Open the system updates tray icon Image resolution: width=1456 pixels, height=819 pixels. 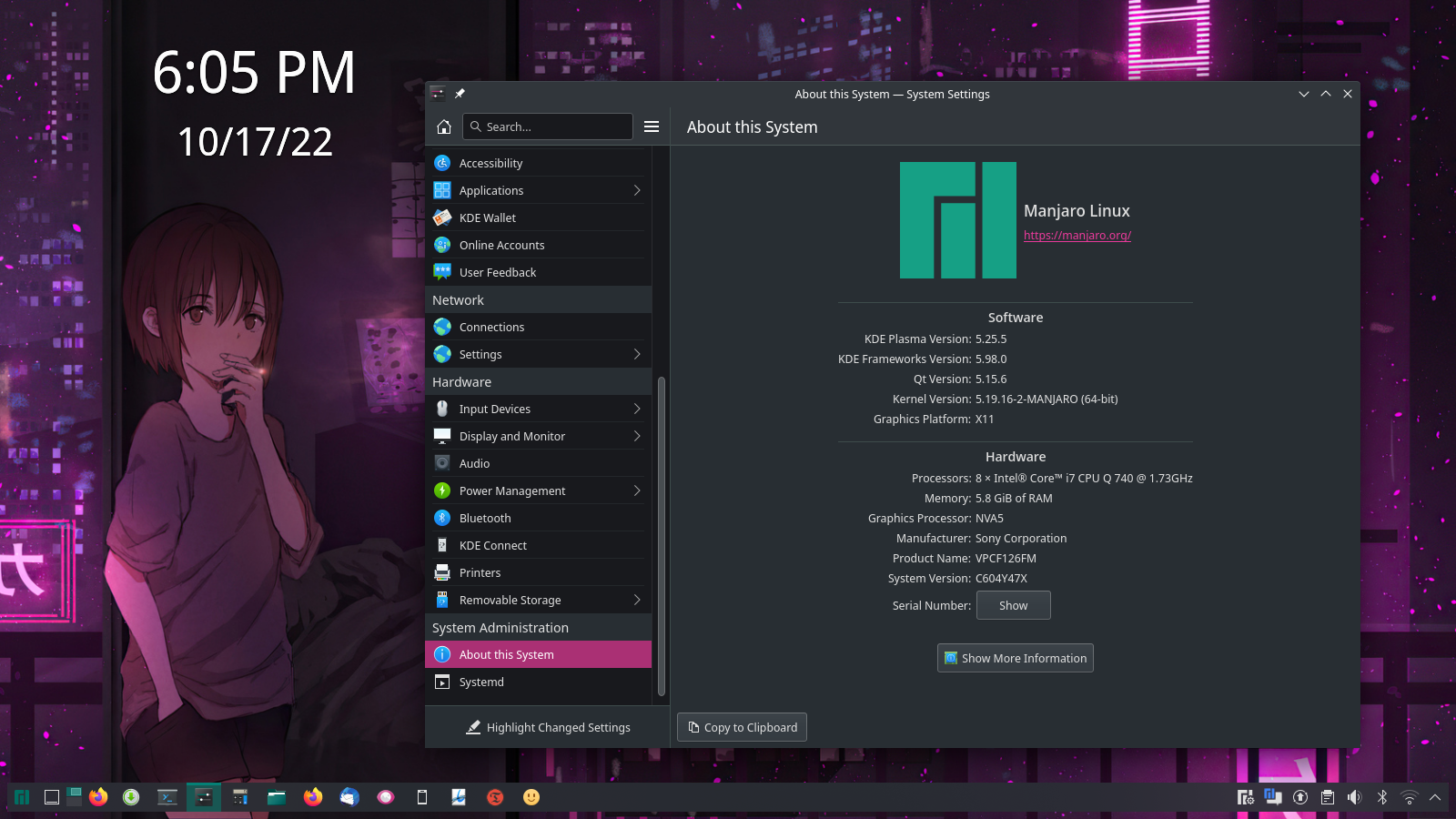(1300, 797)
